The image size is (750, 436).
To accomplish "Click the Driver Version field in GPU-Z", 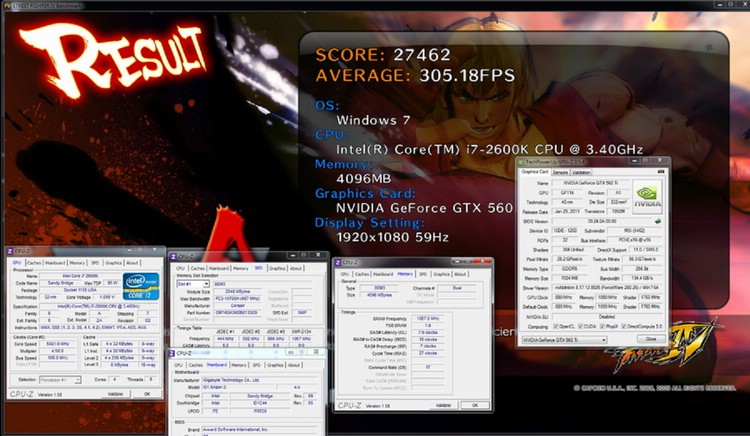I will [x=607, y=288].
